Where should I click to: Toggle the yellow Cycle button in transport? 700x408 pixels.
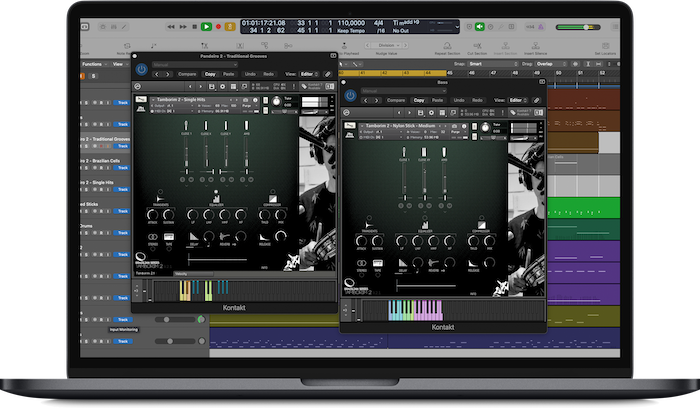230,27
